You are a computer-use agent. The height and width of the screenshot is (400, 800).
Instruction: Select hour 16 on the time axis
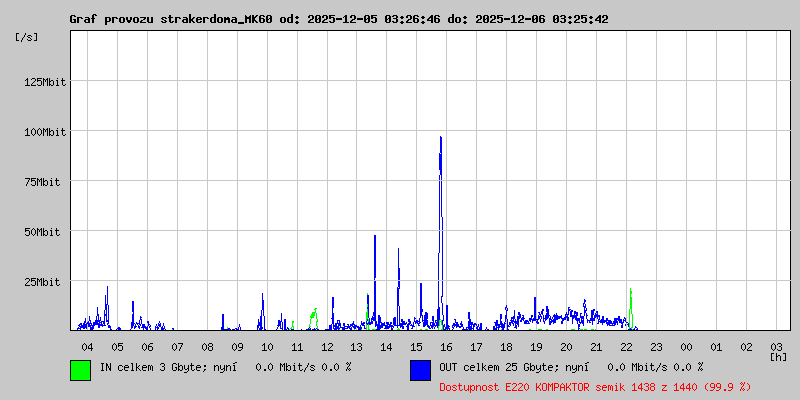coord(447,346)
